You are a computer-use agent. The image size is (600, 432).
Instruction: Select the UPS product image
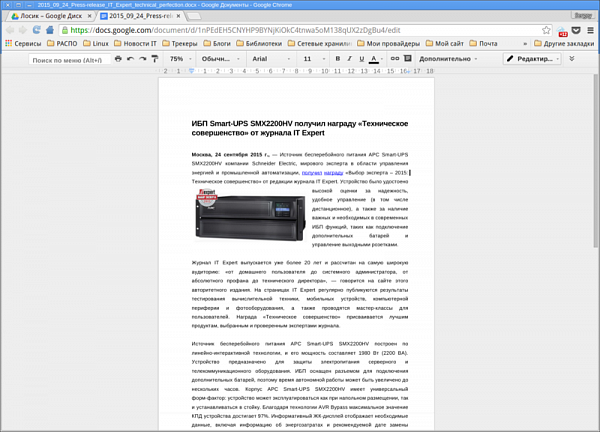(250, 215)
